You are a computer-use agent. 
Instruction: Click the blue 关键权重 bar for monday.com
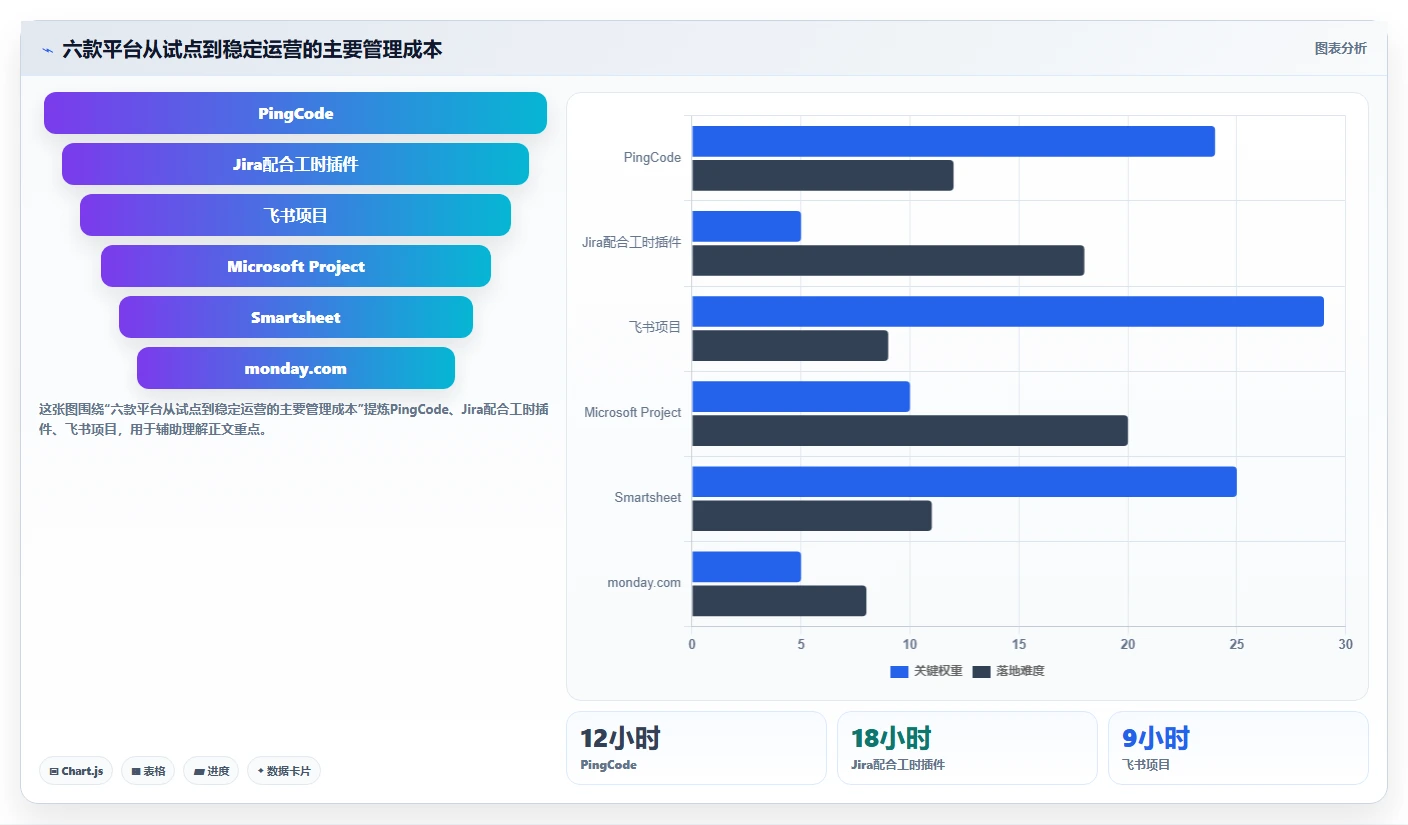click(x=746, y=566)
